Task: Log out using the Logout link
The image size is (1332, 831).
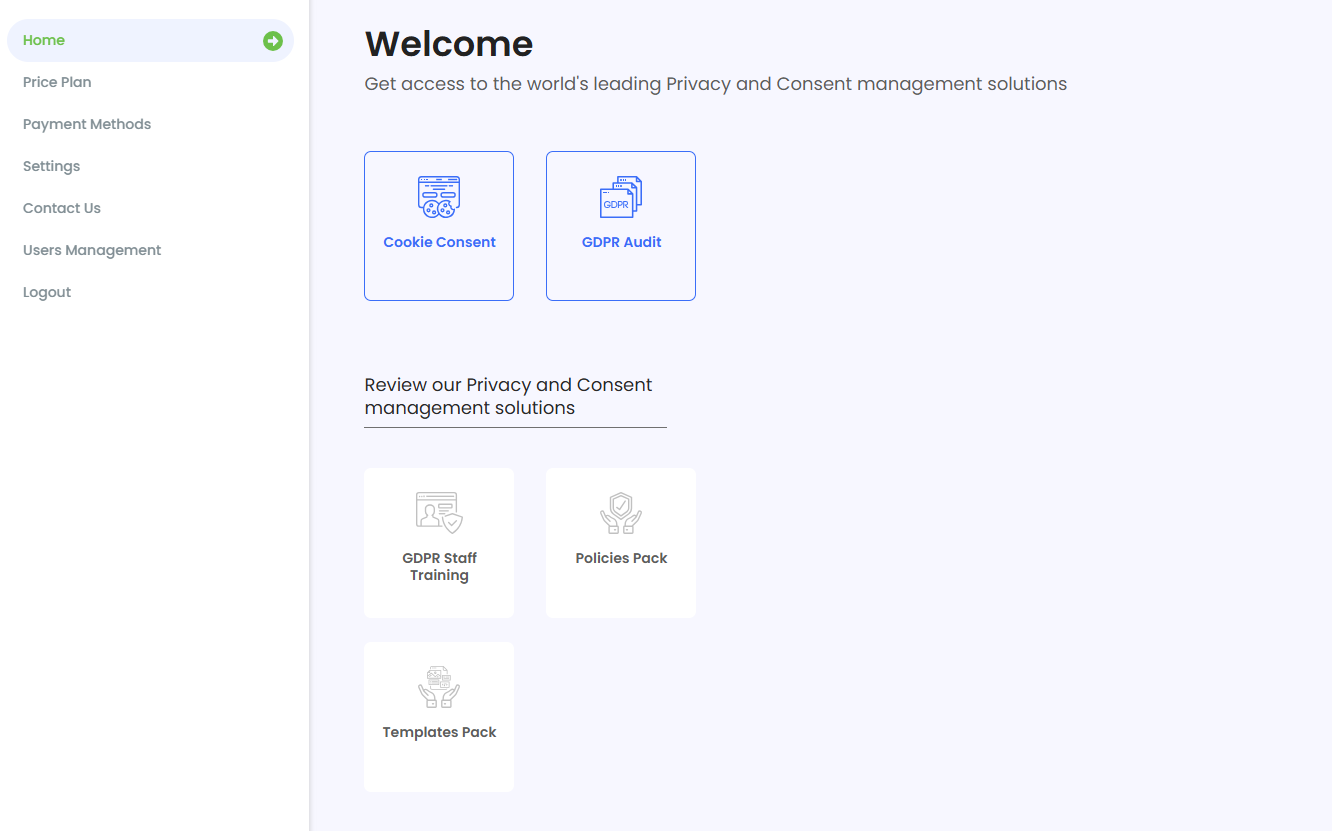Action: [x=47, y=293]
